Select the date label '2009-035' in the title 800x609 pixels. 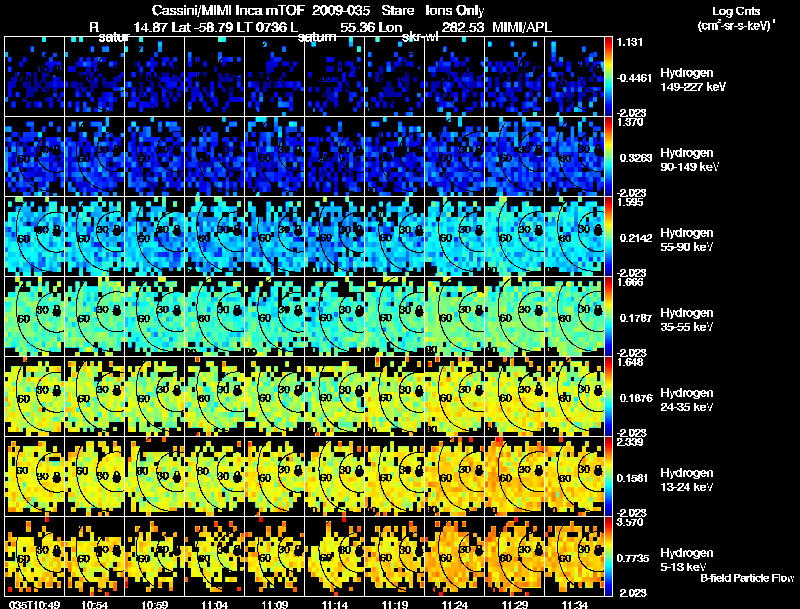click(340, 11)
